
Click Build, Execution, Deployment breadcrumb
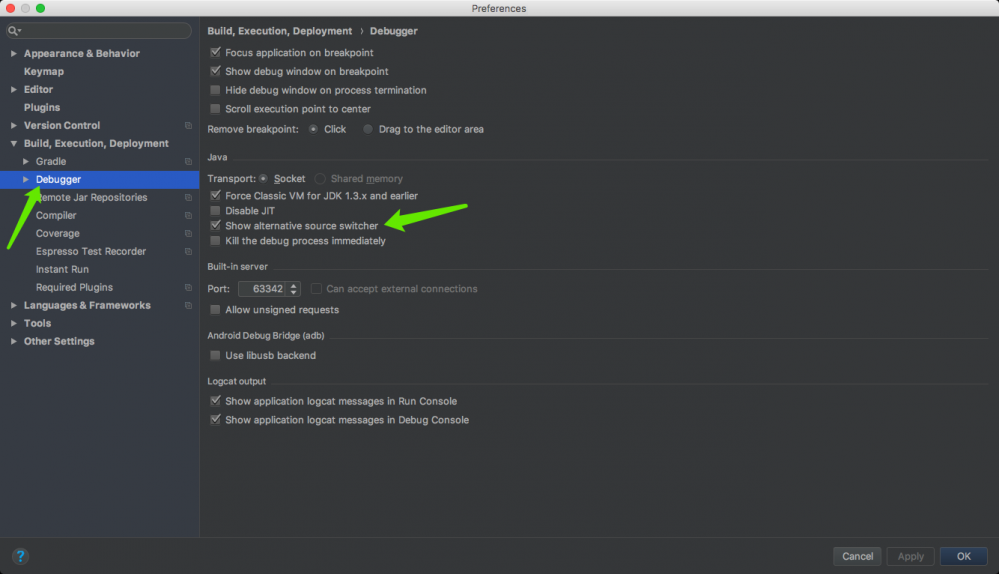pos(279,31)
